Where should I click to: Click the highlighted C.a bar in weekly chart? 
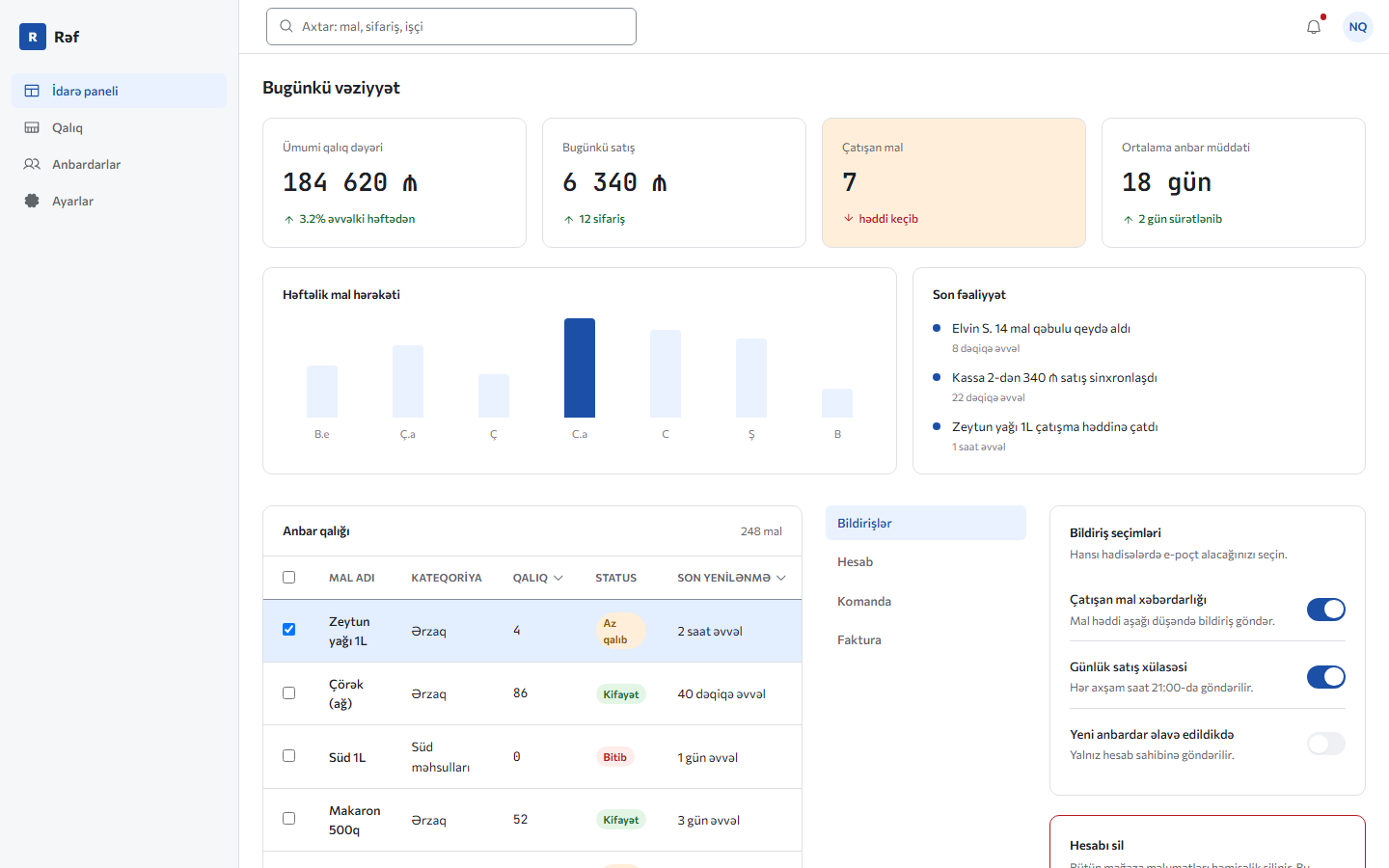click(580, 367)
